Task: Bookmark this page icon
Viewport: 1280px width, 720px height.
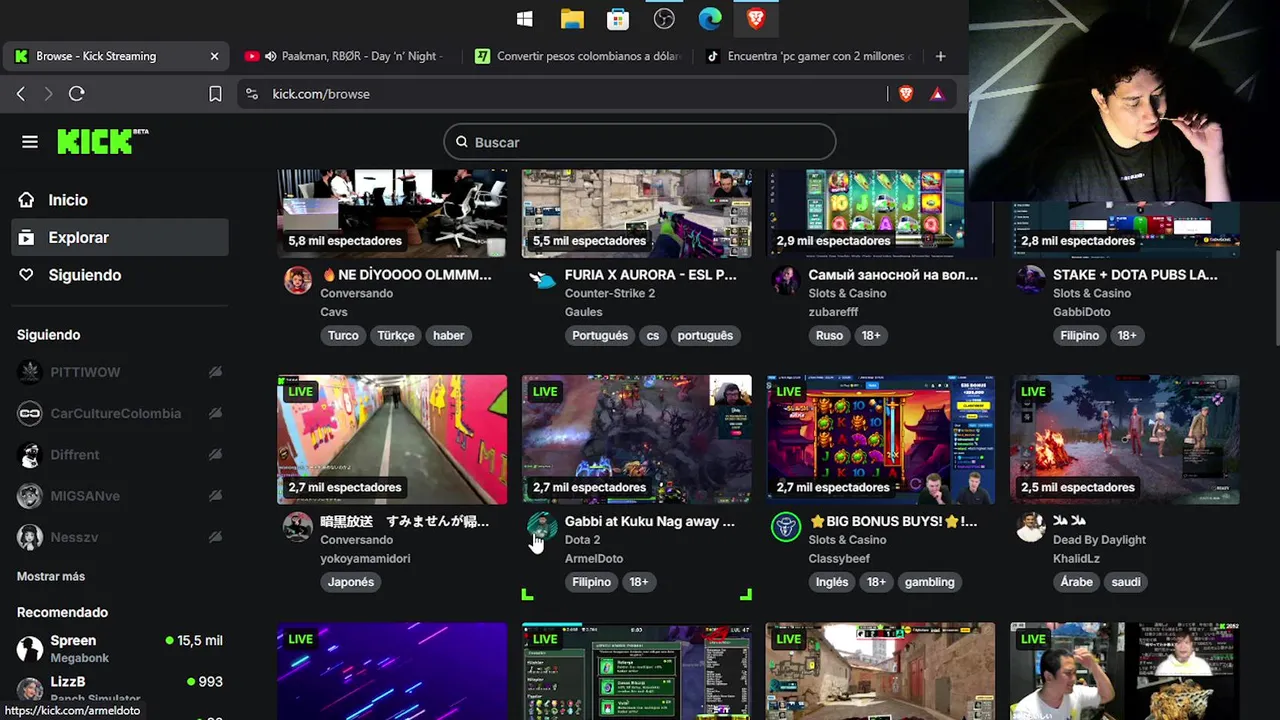Action: (x=215, y=94)
